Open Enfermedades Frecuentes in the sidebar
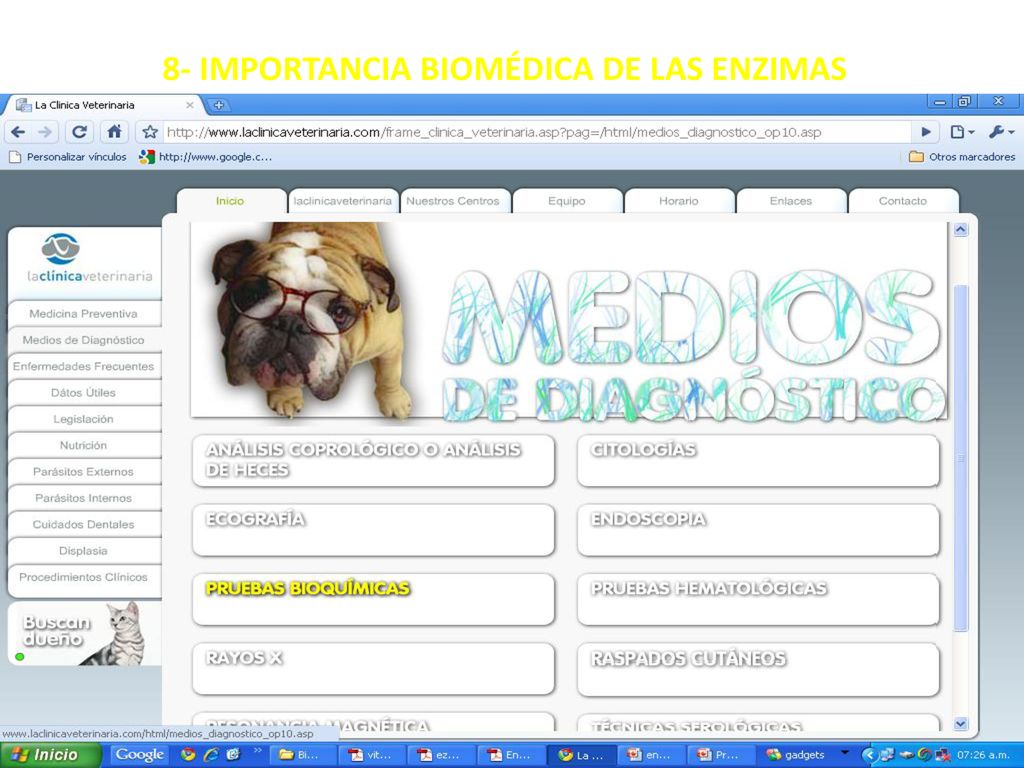Image resolution: width=1024 pixels, height=768 pixels. pyautogui.click(x=84, y=366)
